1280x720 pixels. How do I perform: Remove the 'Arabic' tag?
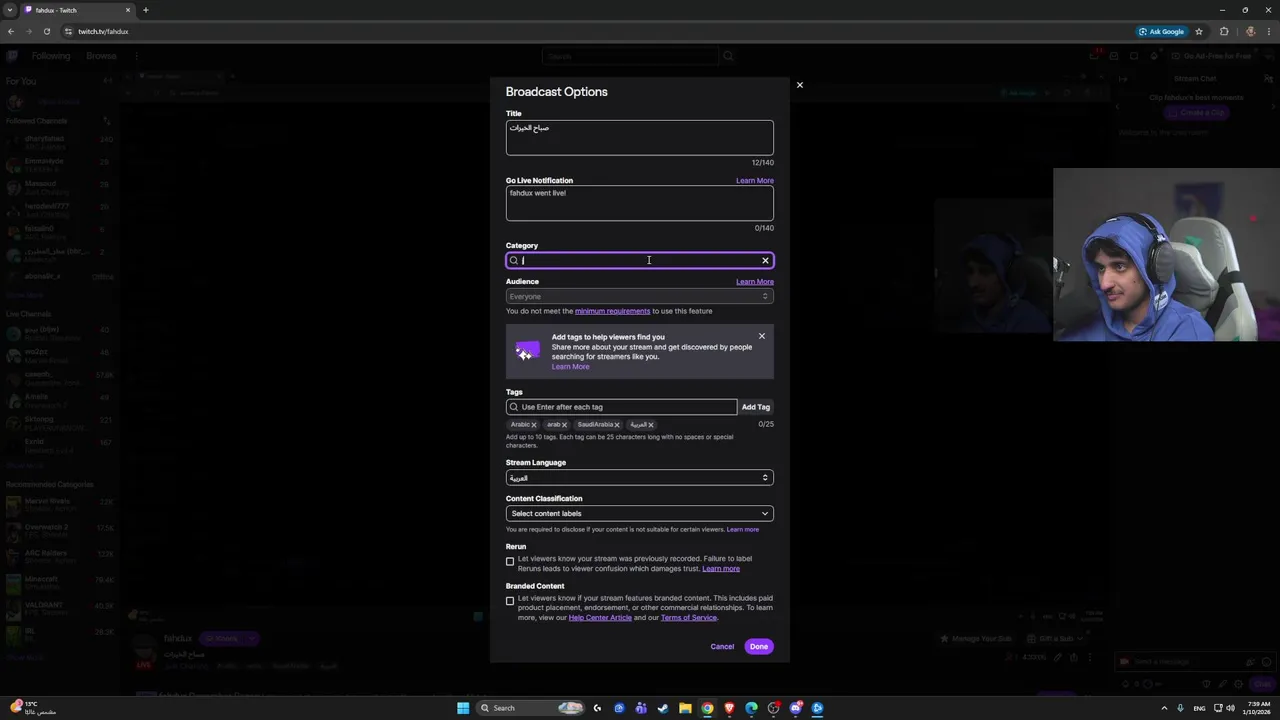(534, 425)
